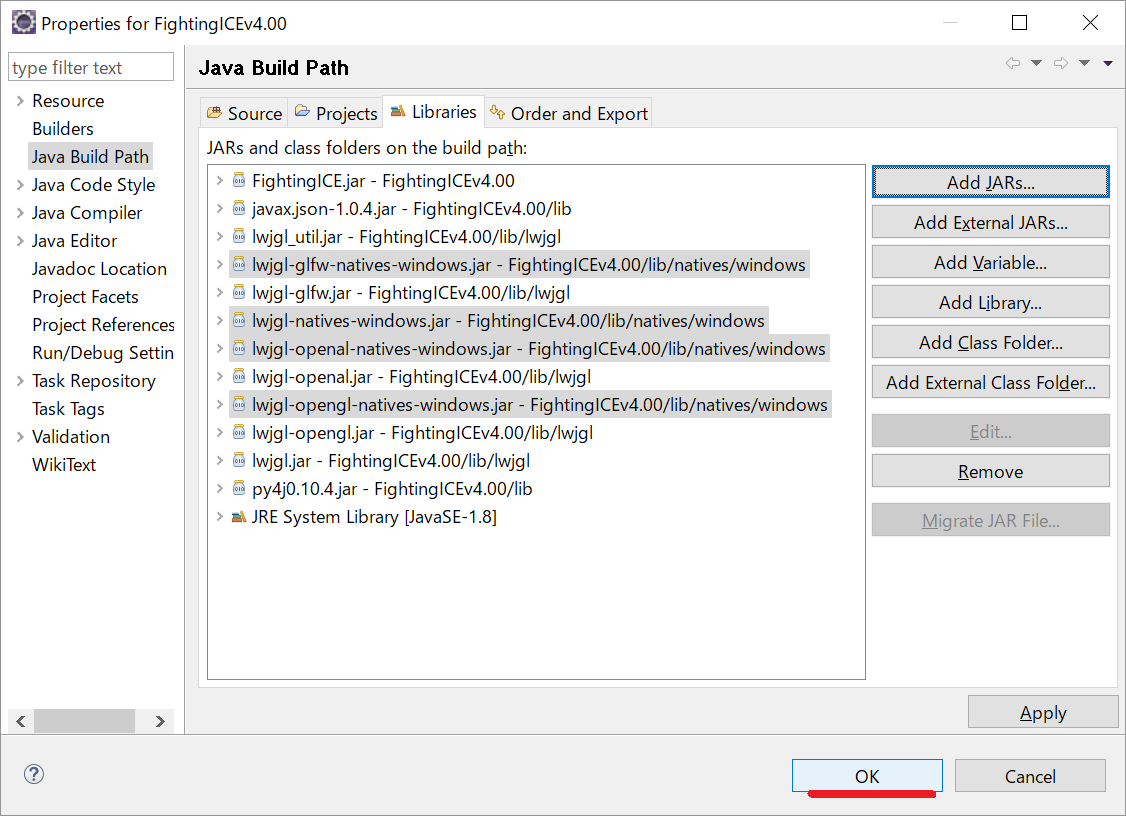Select Builders in the sidebar
This screenshot has width=1126, height=816.
pos(63,129)
